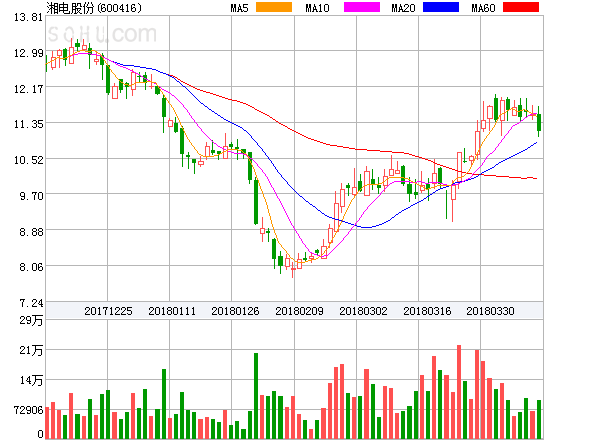Click the 20180126 date label

pos(235,311)
